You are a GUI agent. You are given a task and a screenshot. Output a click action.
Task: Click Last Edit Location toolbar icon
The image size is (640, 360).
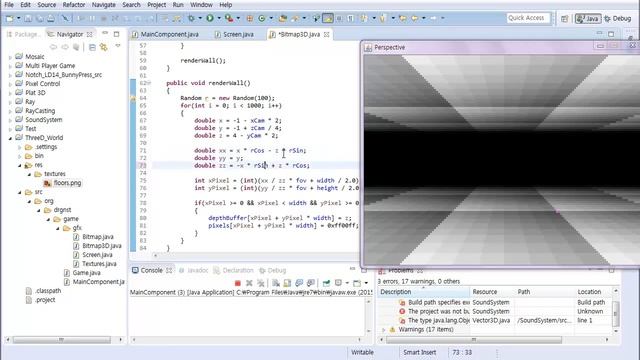[402, 18]
